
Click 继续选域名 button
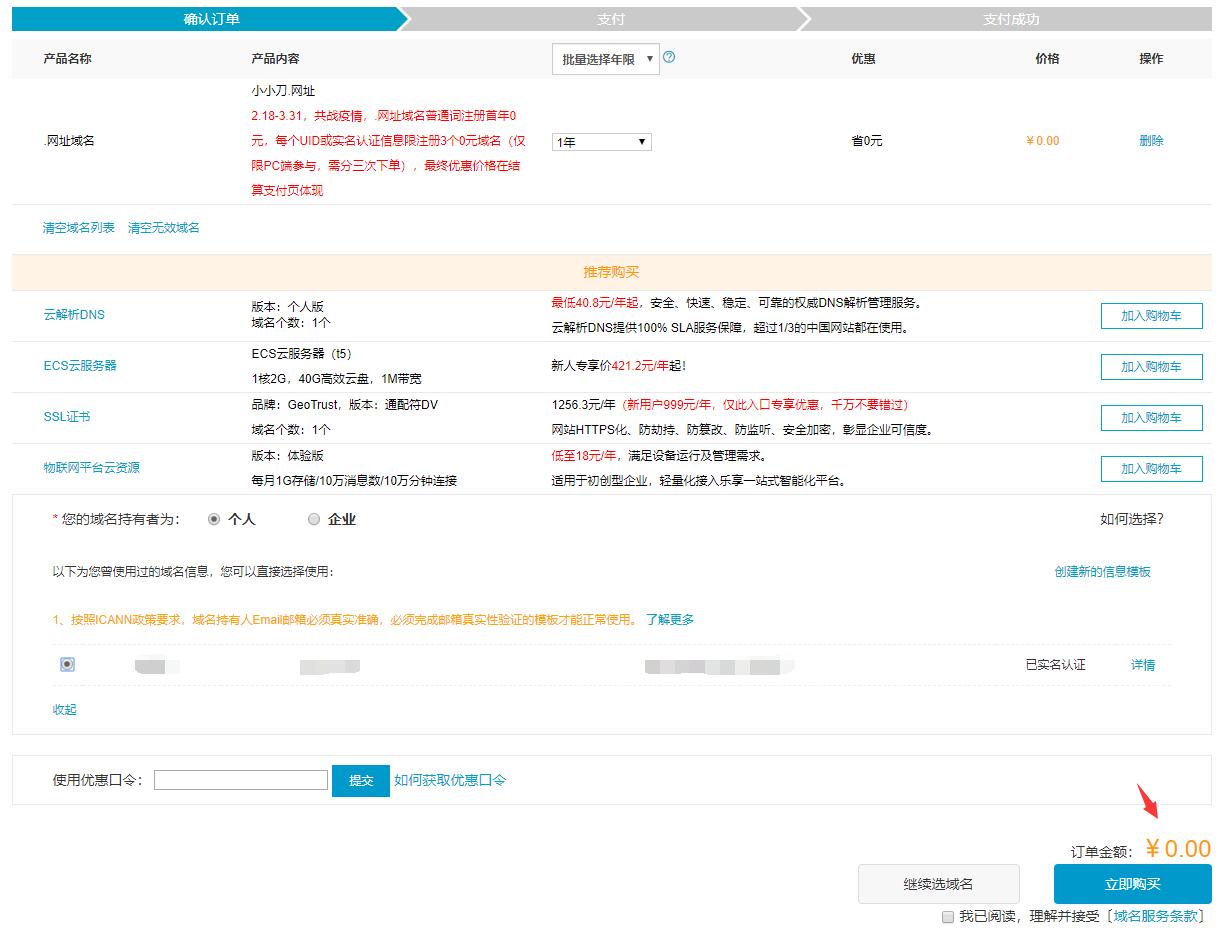[x=938, y=884]
